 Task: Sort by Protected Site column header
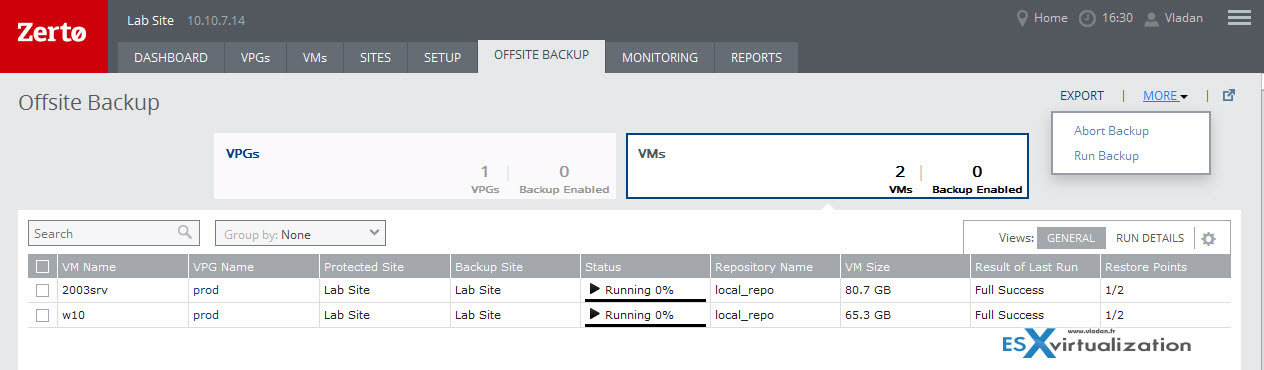384,267
